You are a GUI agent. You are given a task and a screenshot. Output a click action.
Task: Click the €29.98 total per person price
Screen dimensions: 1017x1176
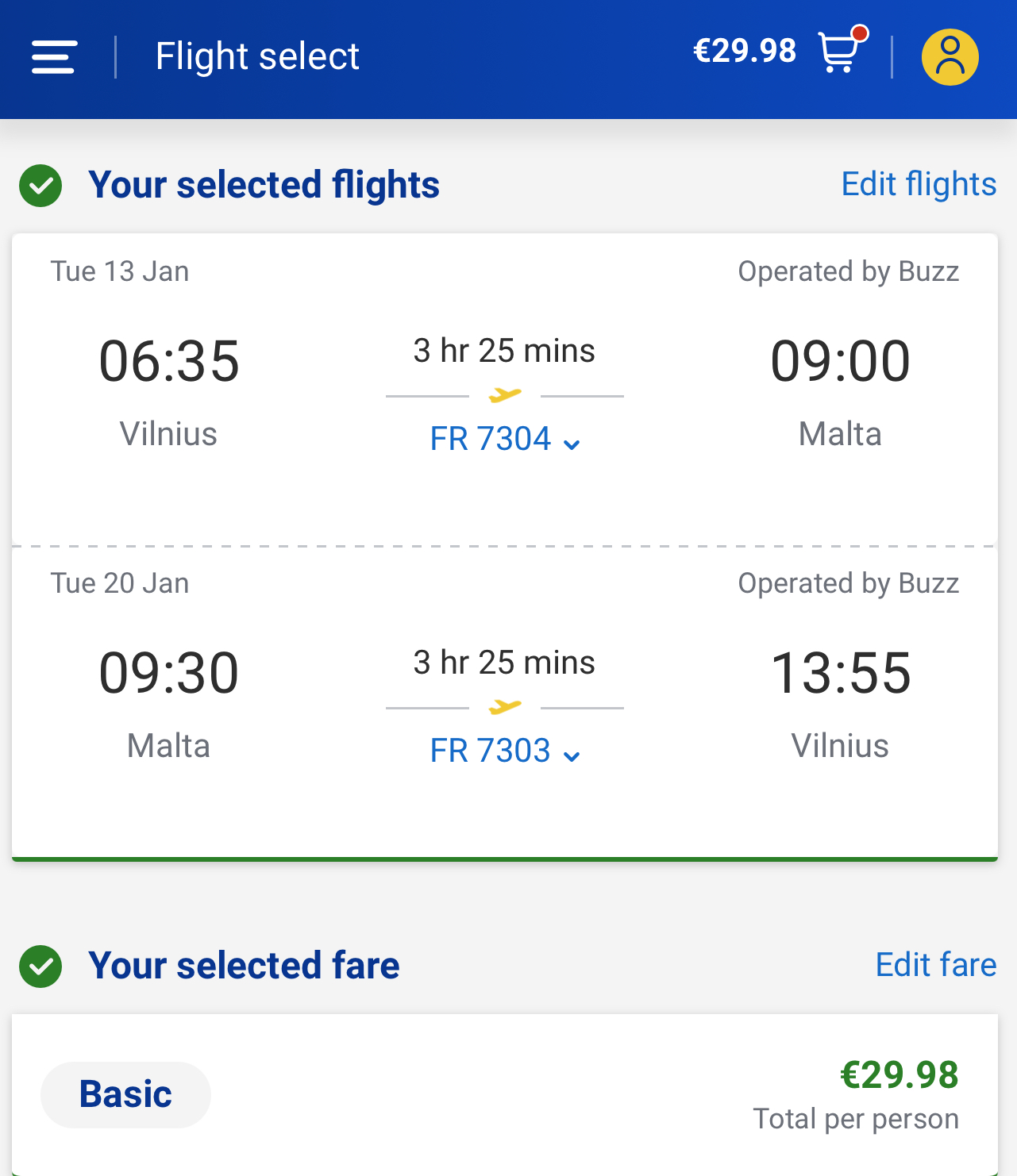coord(899,1075)
